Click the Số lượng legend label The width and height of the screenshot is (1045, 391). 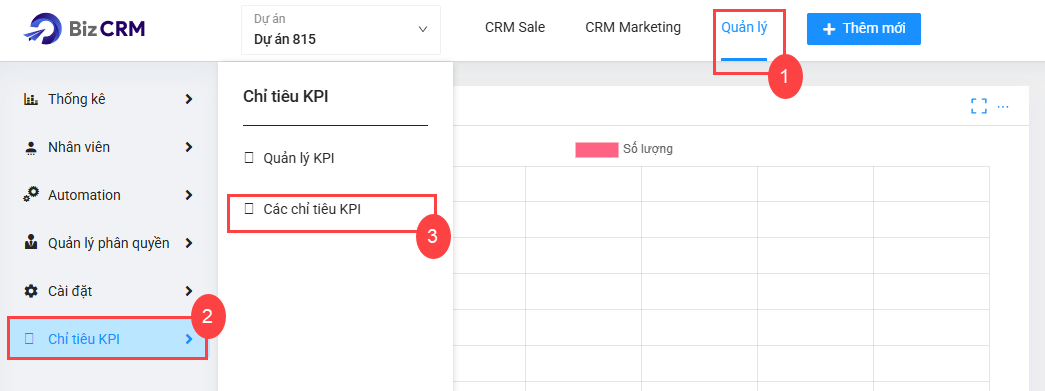pyautogui.click(x=648, y=149)
